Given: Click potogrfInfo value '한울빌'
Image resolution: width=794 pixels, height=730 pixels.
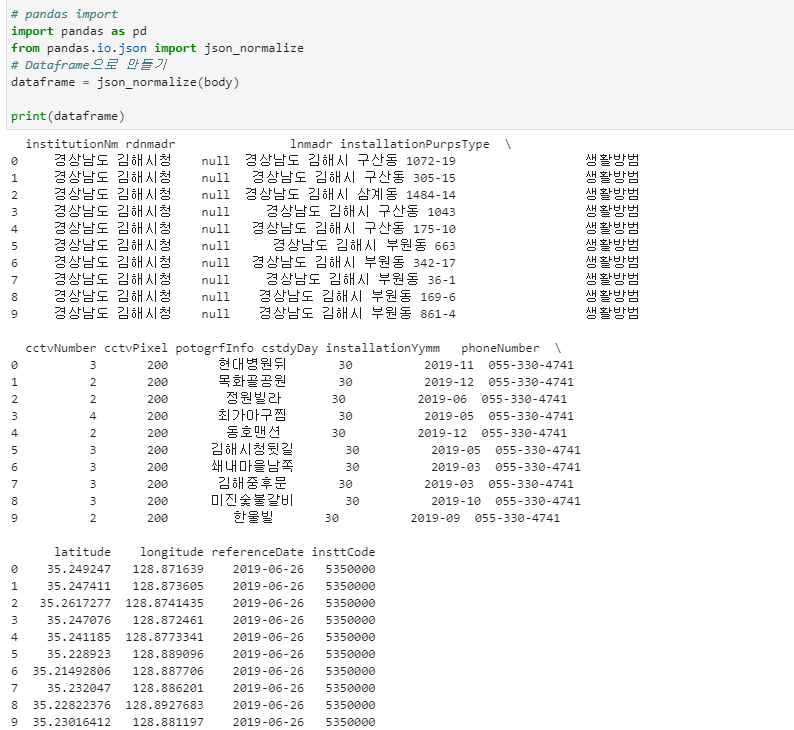Looking at the screenshot, I should (253, 517).
